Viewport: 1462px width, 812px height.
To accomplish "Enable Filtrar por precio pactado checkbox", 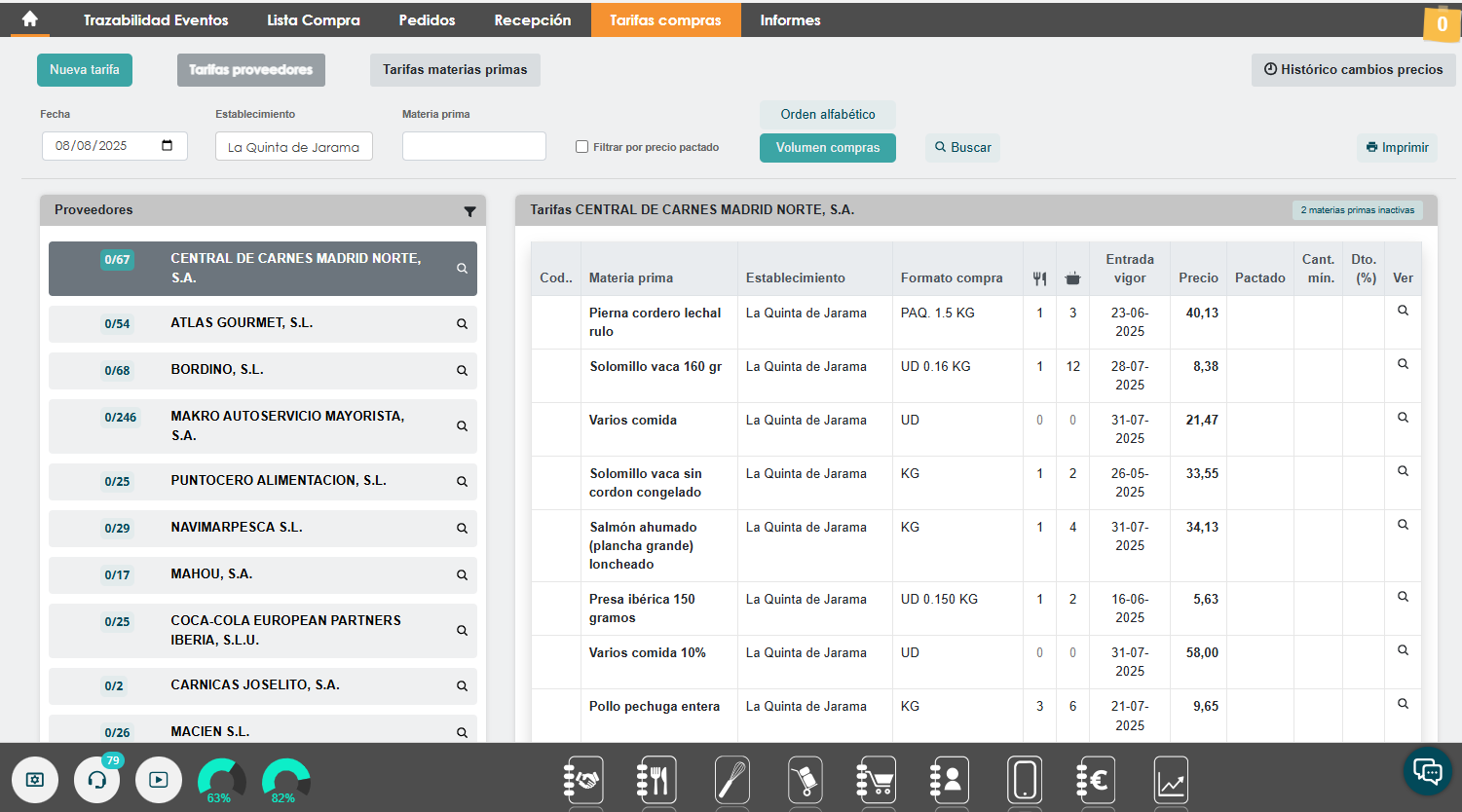I will coord(581,147).
